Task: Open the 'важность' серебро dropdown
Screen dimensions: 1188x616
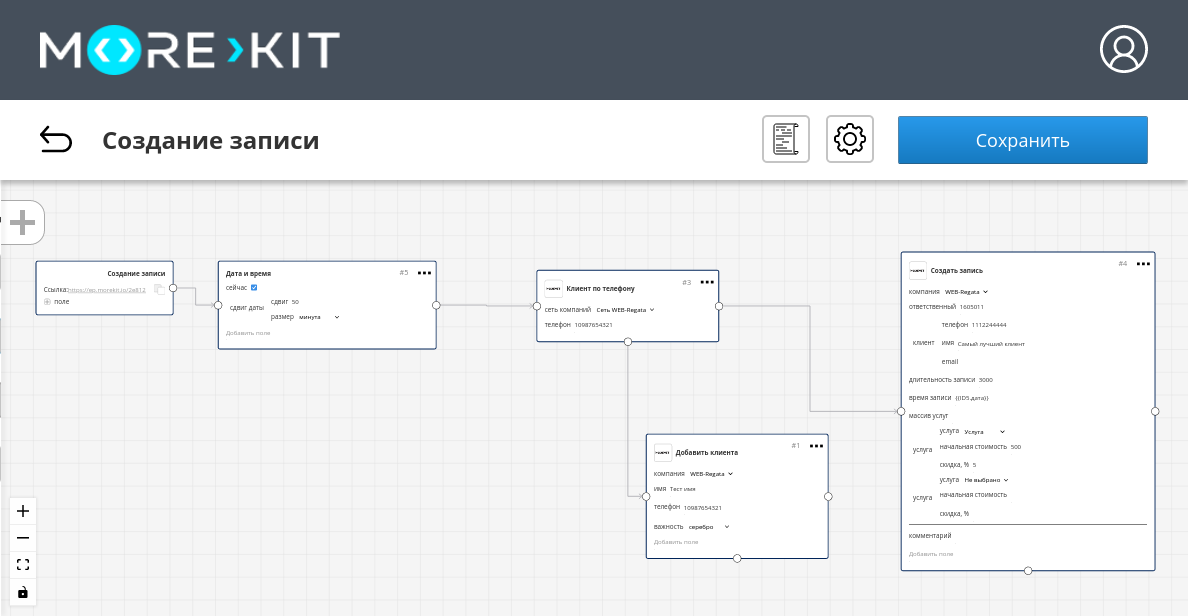Action: pyautogui.click(x=709, y=526)
